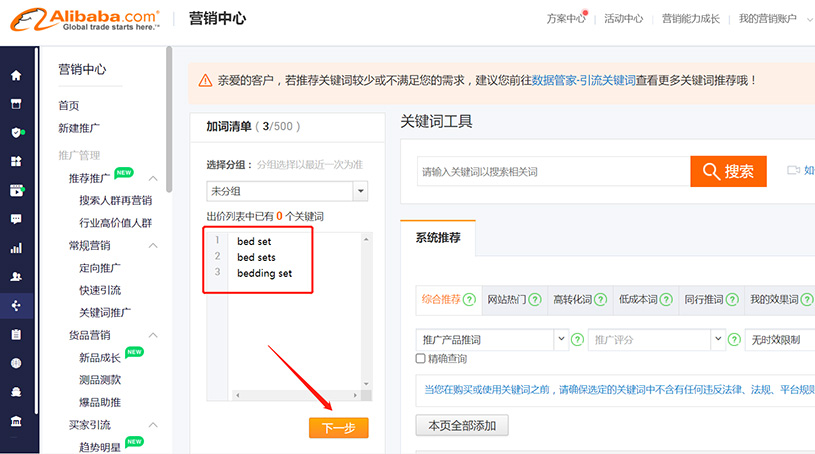The height and width of the screenshot is (454, 815).
Task: Click help icon next to 高转化词
Action: tap(600, 300)
